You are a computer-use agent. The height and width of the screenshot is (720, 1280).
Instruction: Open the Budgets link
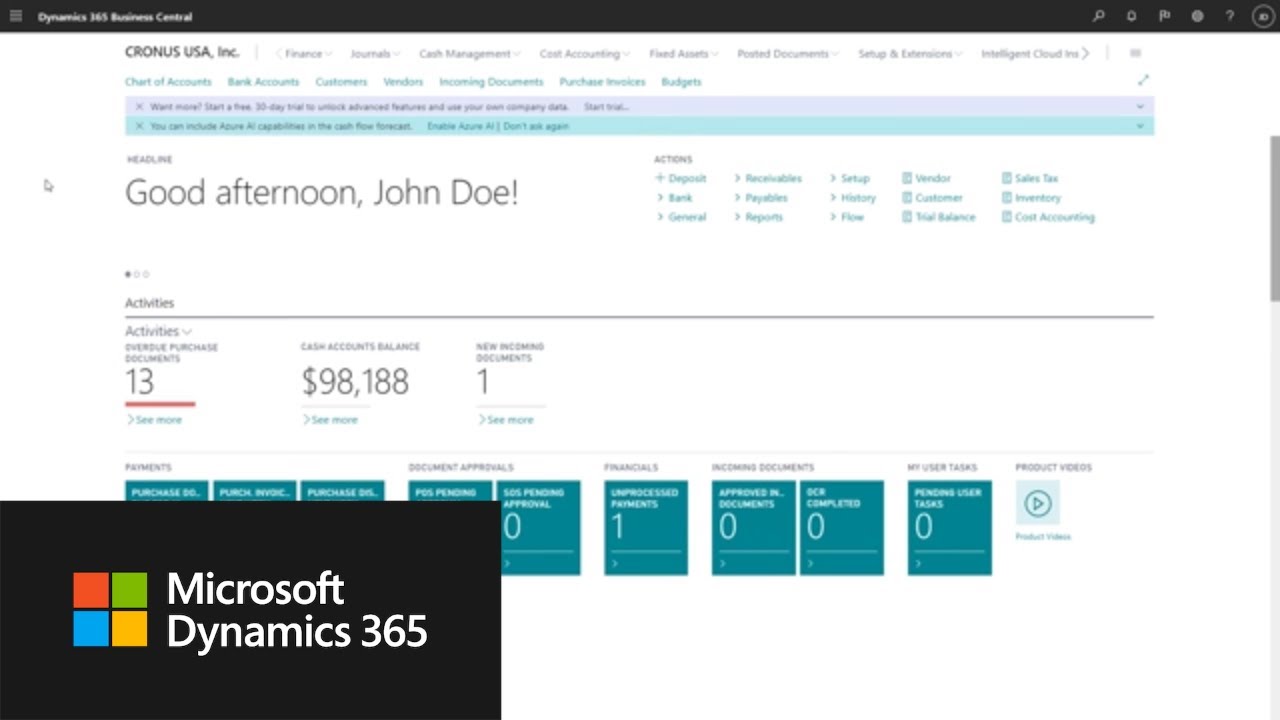click(681, 82)
